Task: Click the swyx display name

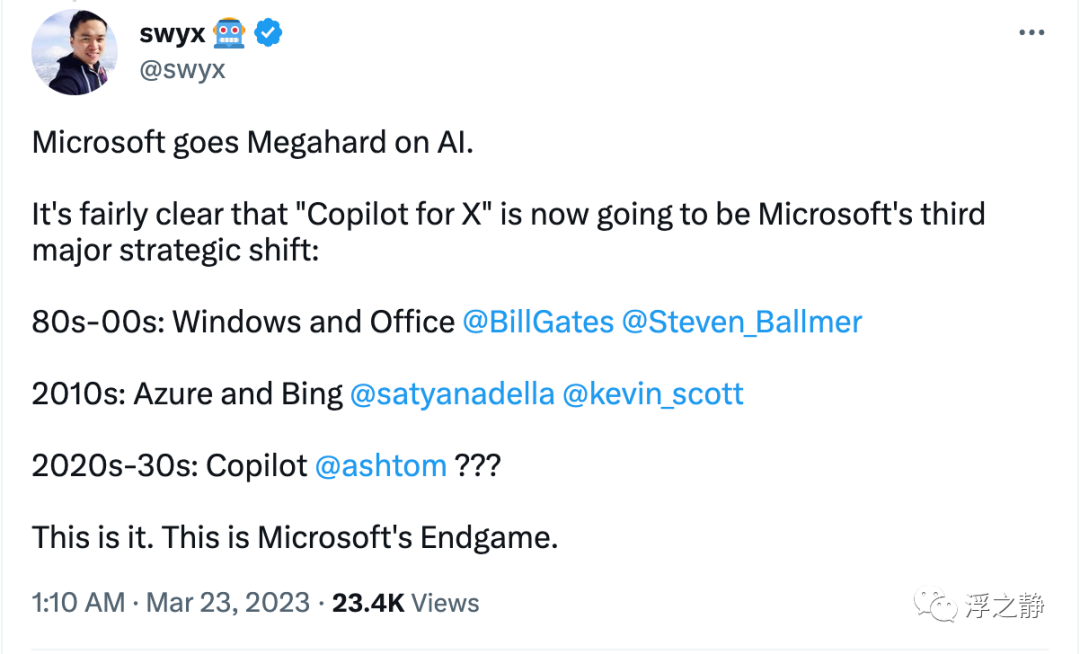Action: 172,33
